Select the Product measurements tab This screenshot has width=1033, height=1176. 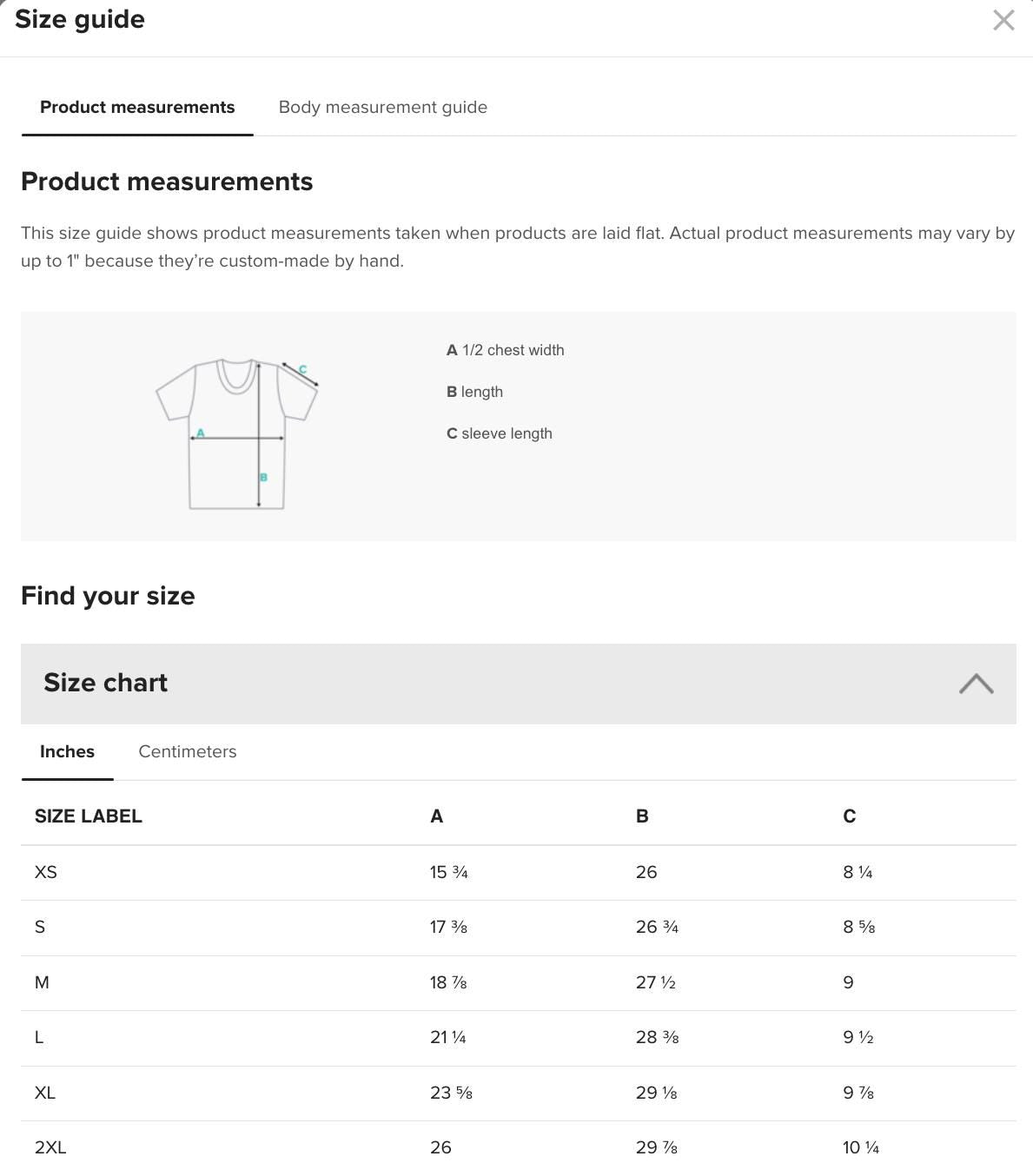click(137, 108)
